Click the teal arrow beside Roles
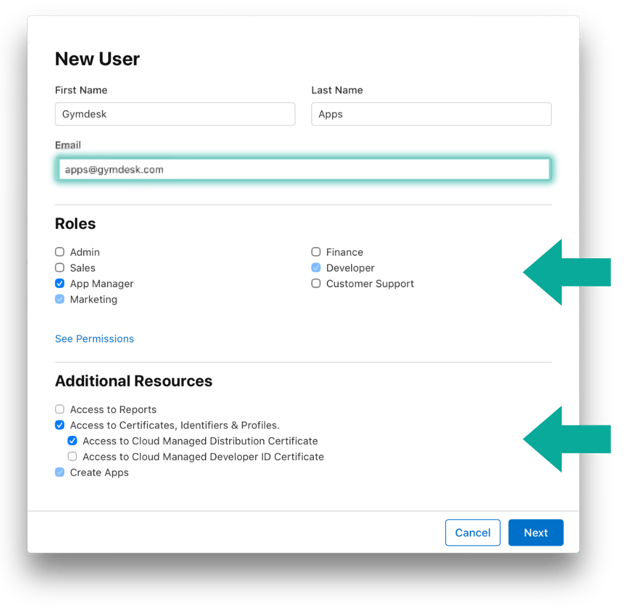Viewport: 629px width, 613px height. tap(566, 272)
